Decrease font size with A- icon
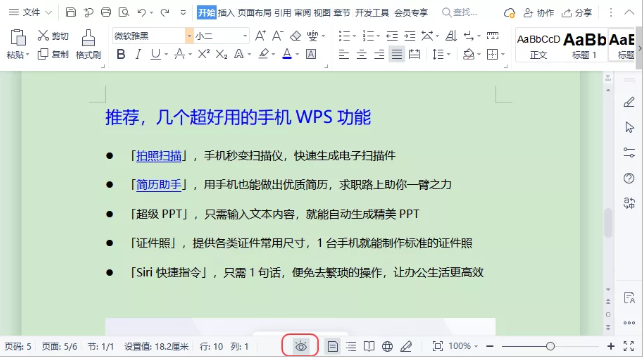Image resolution: width=644 pixels, height=360 pixels. pos(278,36)
